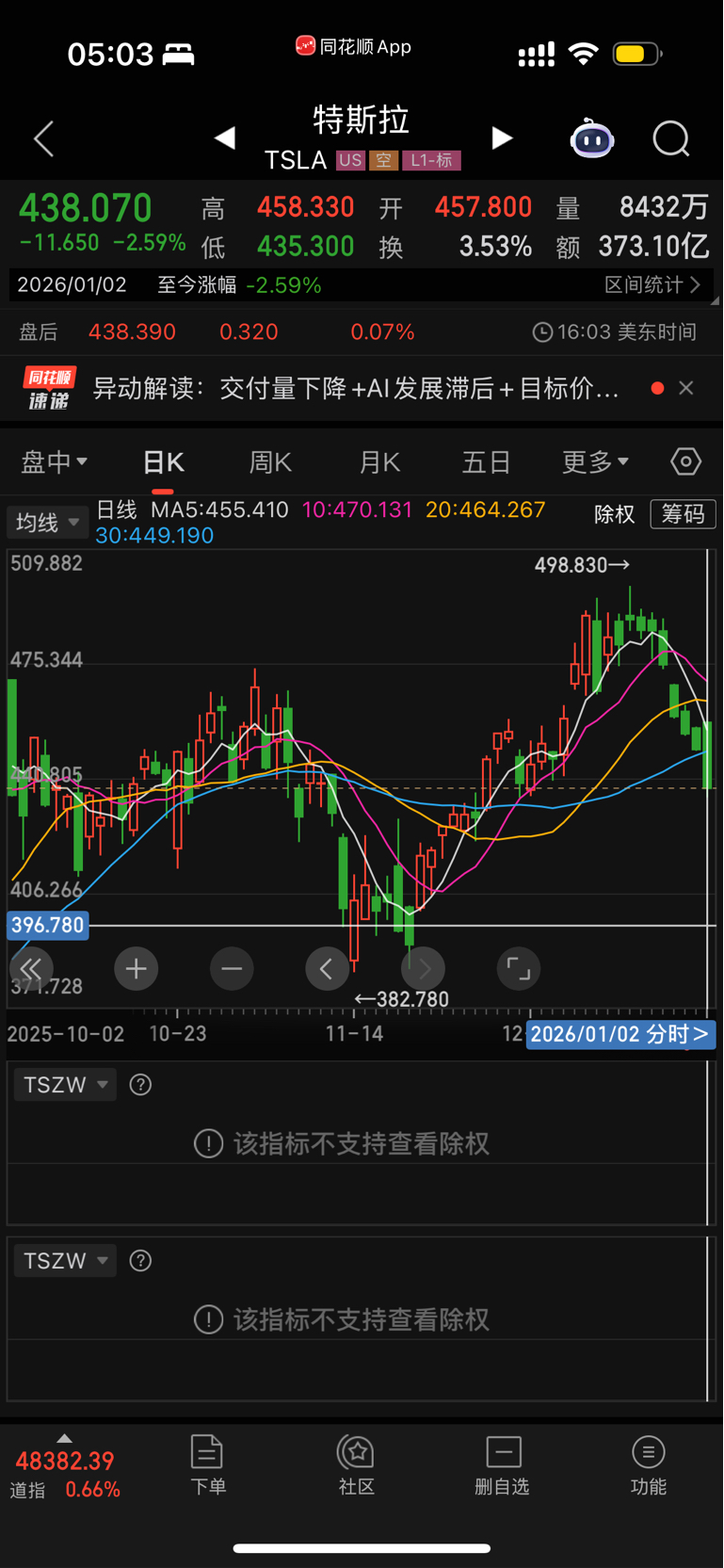
Task: Open the 更多 periods dropdown
Action: (x=595, y=461)
